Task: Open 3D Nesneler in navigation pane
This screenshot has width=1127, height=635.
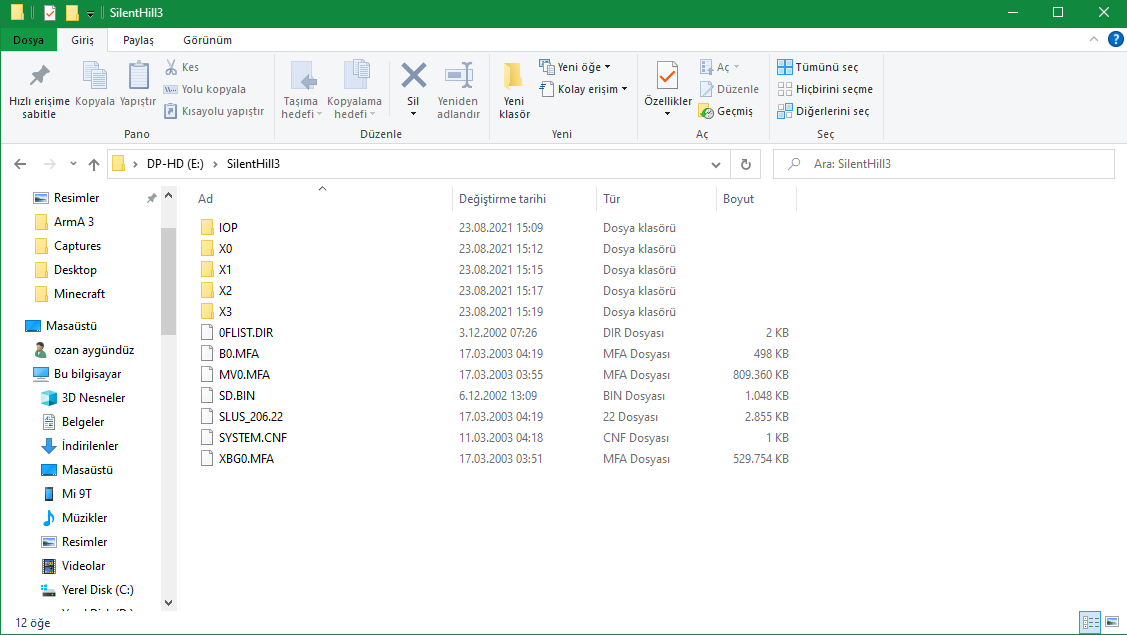Action: coord(93,398)
